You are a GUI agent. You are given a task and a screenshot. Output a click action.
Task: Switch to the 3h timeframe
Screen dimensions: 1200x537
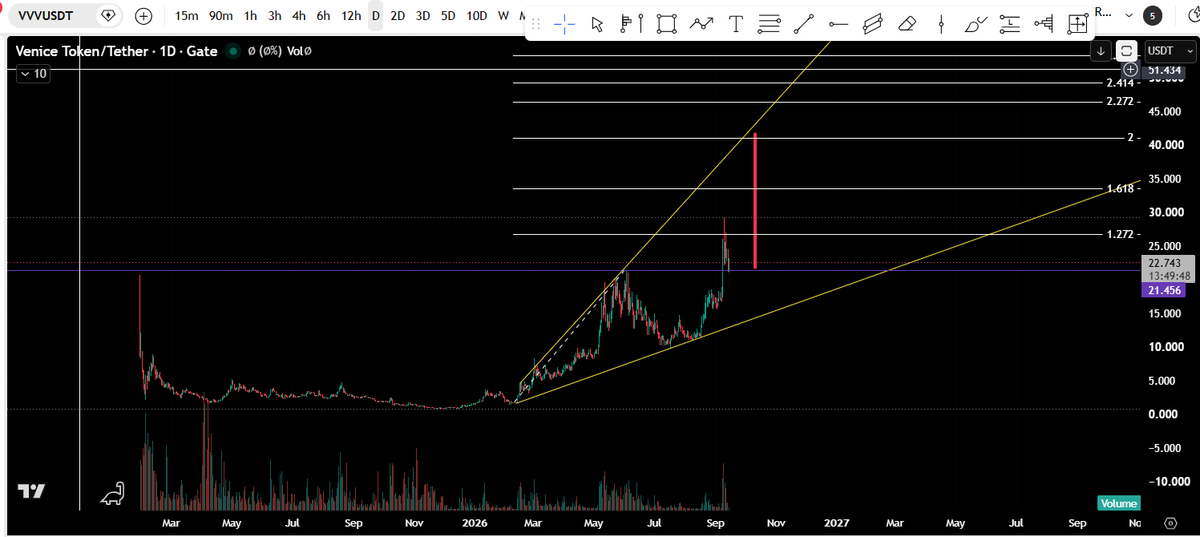click(x=275, y=16)
